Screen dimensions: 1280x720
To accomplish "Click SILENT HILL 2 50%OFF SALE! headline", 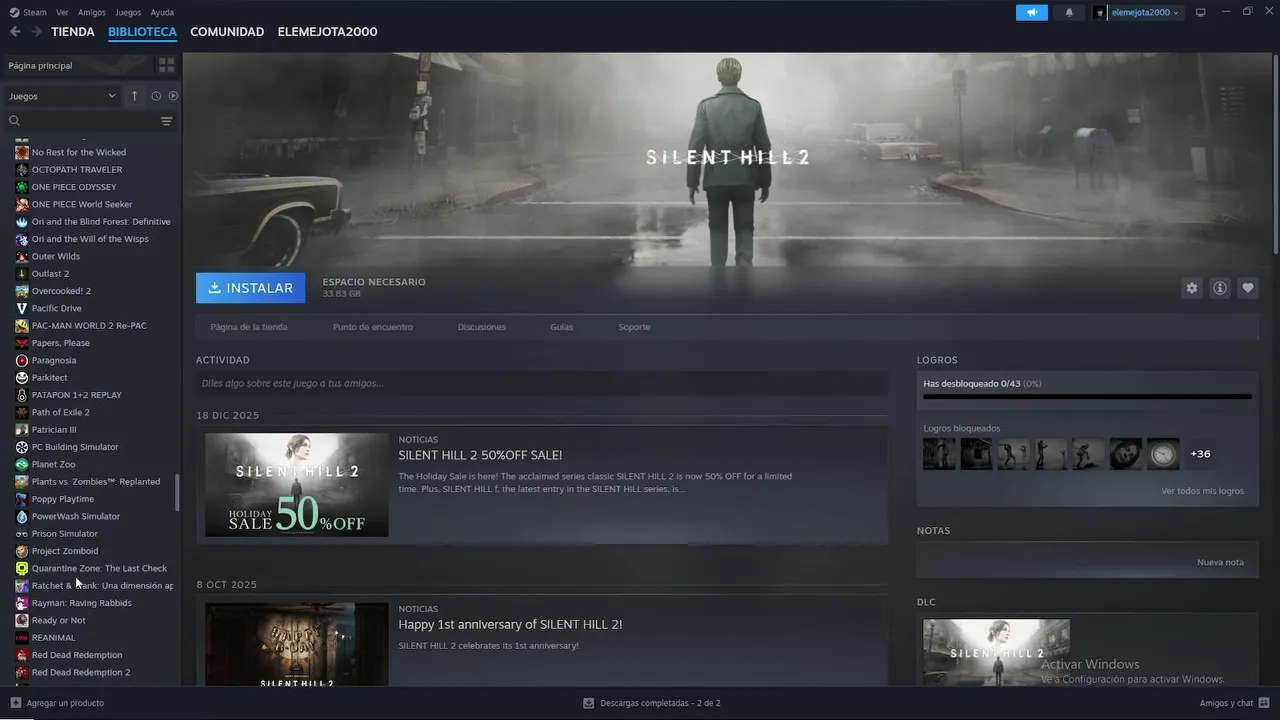I will [480, 455].
